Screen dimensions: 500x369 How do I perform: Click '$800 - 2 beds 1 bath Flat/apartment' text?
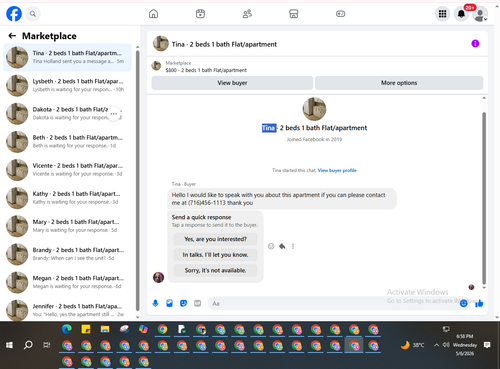coord(206,70)
